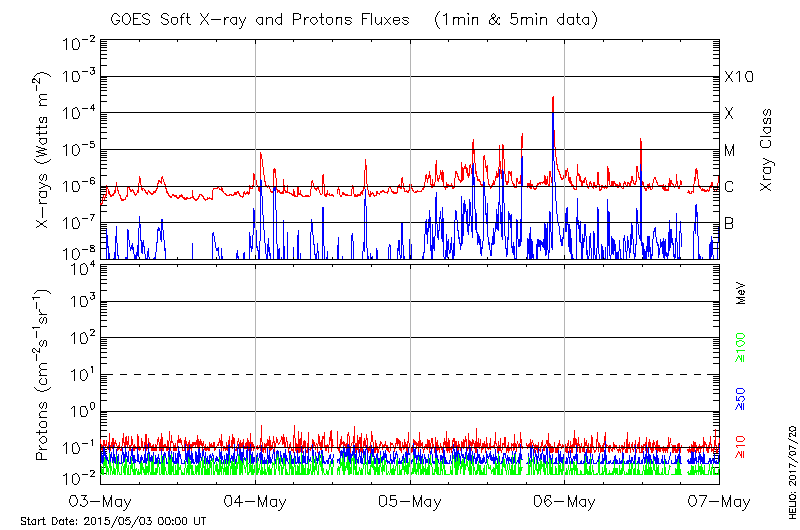Image resolution: width=800 pixels, height=530 pixels.
Task: Click the MeV unit label
Action: [742, 293]
